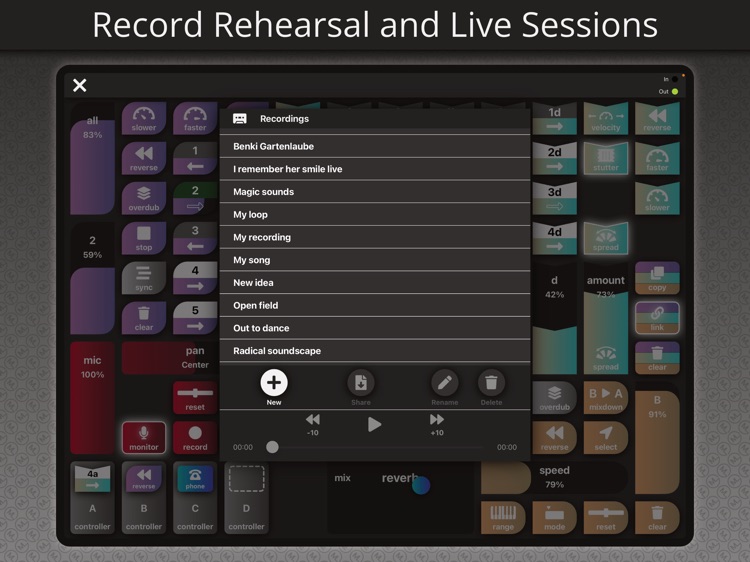Tap the orange reset slider button

(x=606, y=518)
